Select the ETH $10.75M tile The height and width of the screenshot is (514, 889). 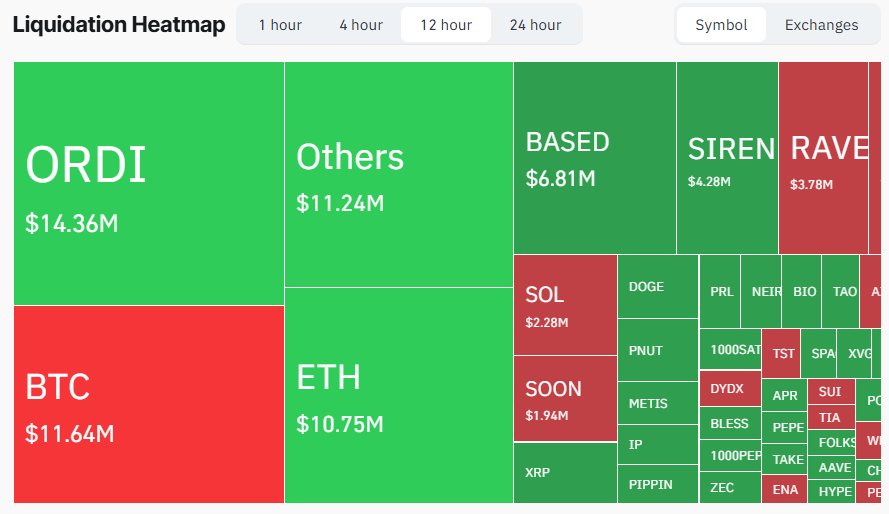398,395
